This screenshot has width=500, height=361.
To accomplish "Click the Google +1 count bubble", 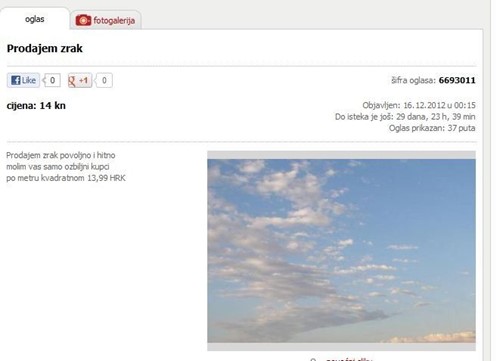I will pos(104,80).
